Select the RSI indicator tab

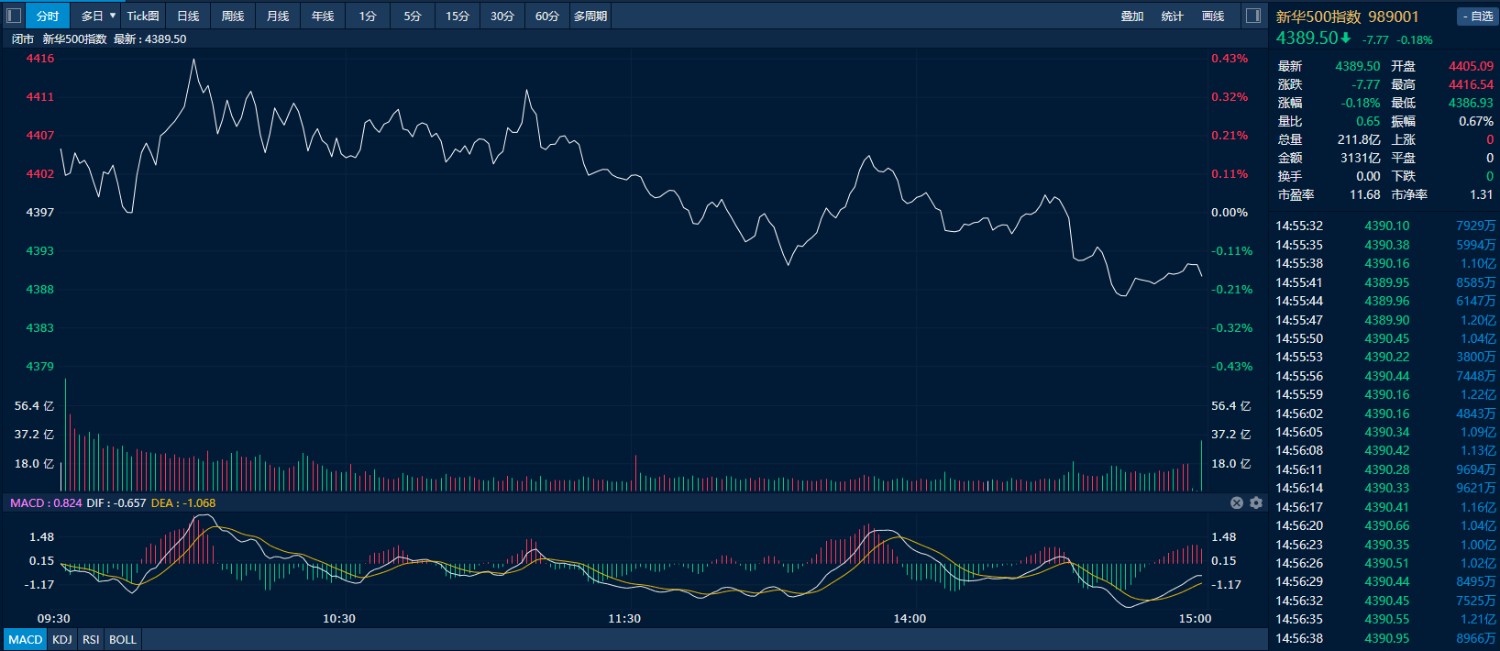91,639
